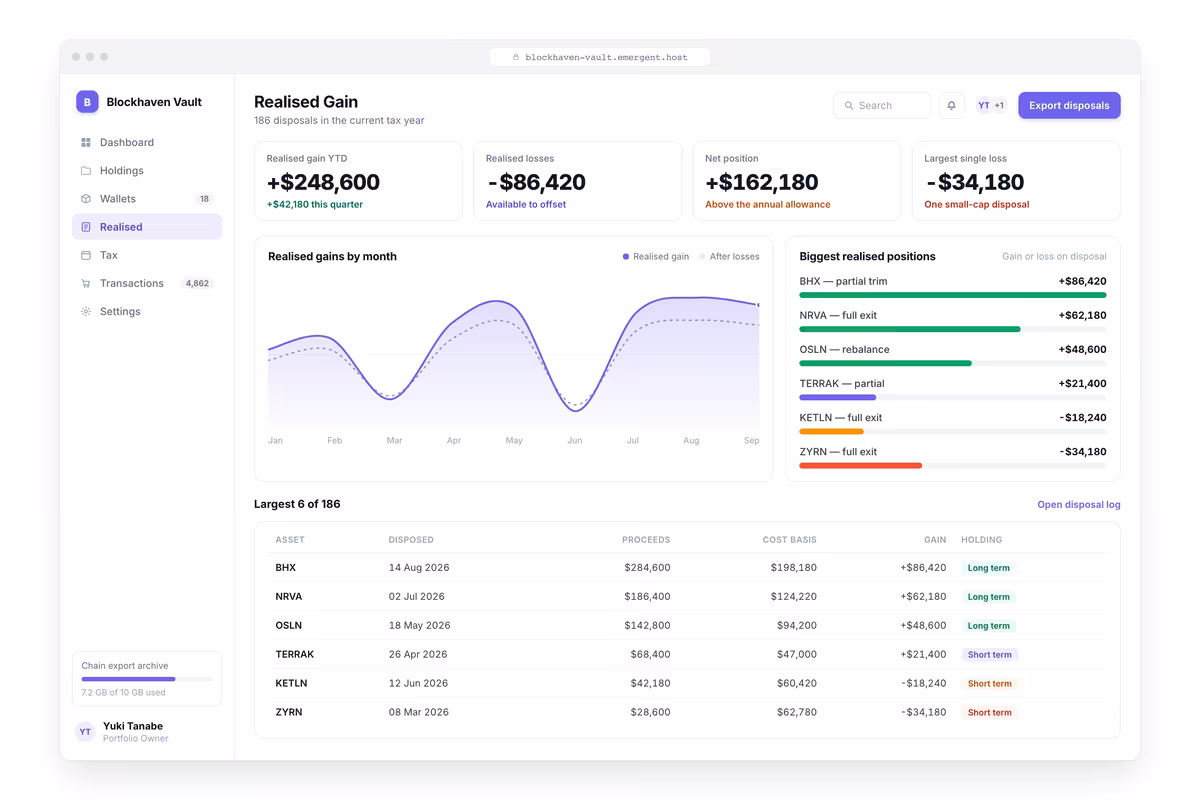This screenshot has width=1200, height=800.
Task: Click BHX partial trim green bar
Action: click(953, 295)
